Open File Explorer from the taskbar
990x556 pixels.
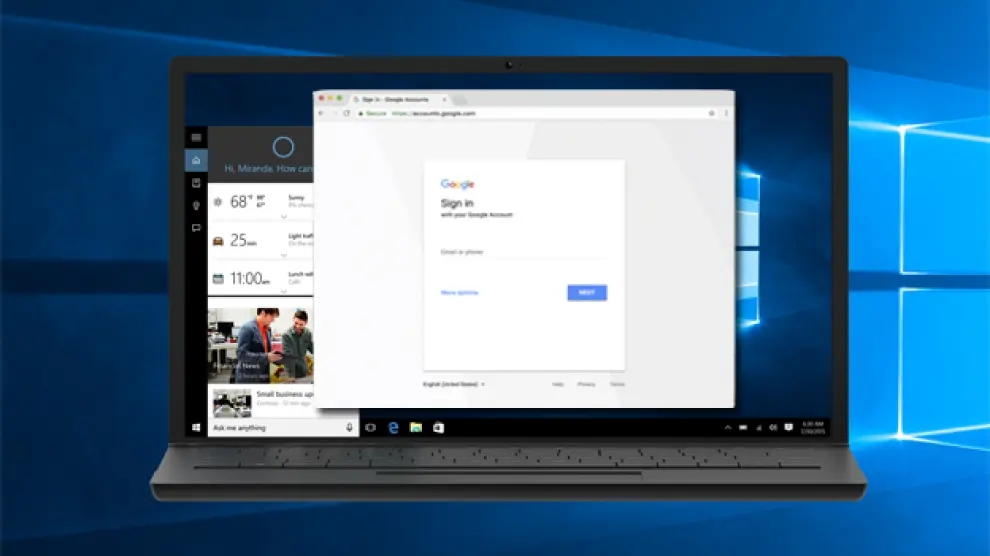(x=415, y=428)
